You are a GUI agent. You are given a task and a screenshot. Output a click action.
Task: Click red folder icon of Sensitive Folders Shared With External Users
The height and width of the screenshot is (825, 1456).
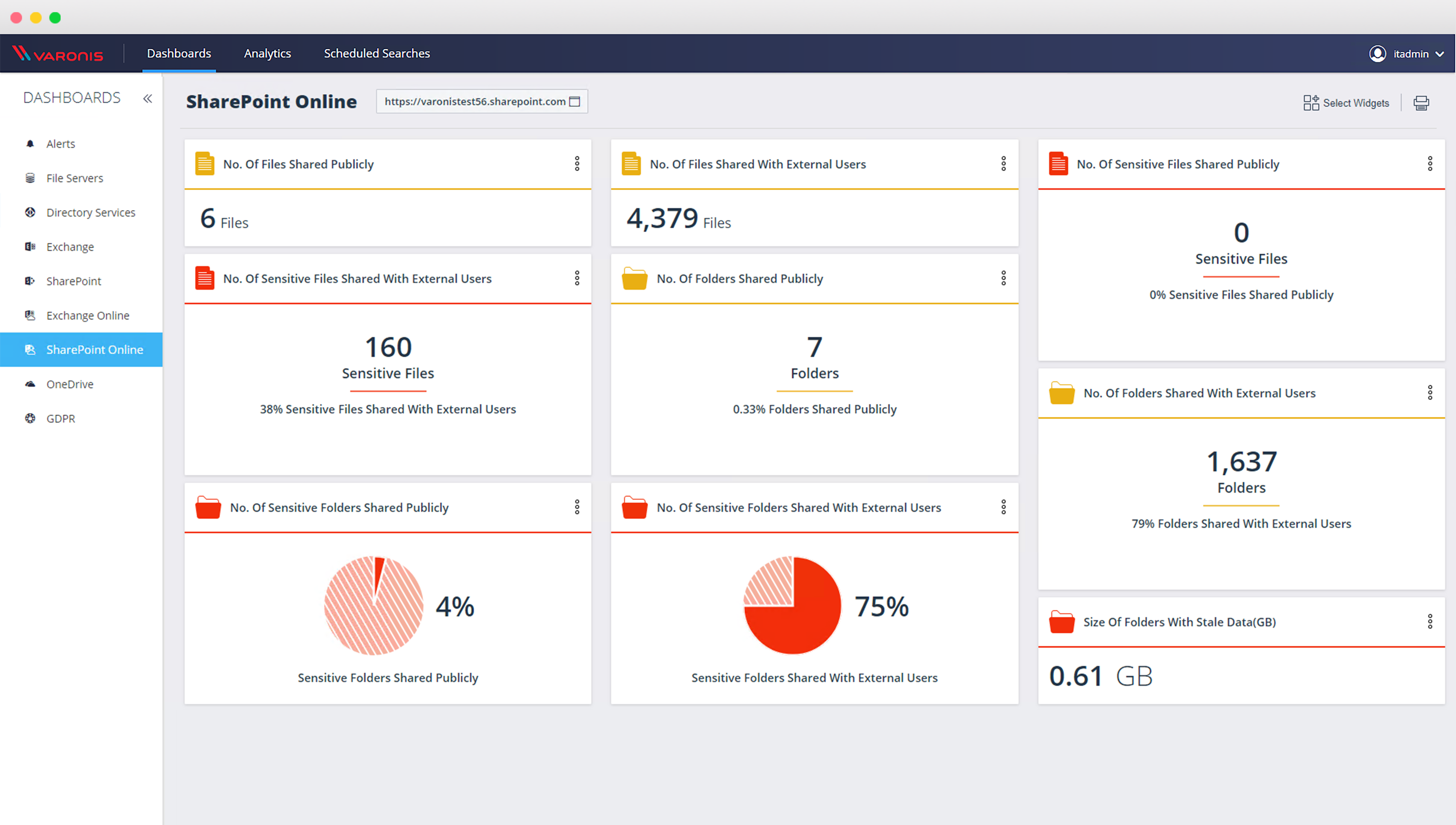(x=634, y=508)
